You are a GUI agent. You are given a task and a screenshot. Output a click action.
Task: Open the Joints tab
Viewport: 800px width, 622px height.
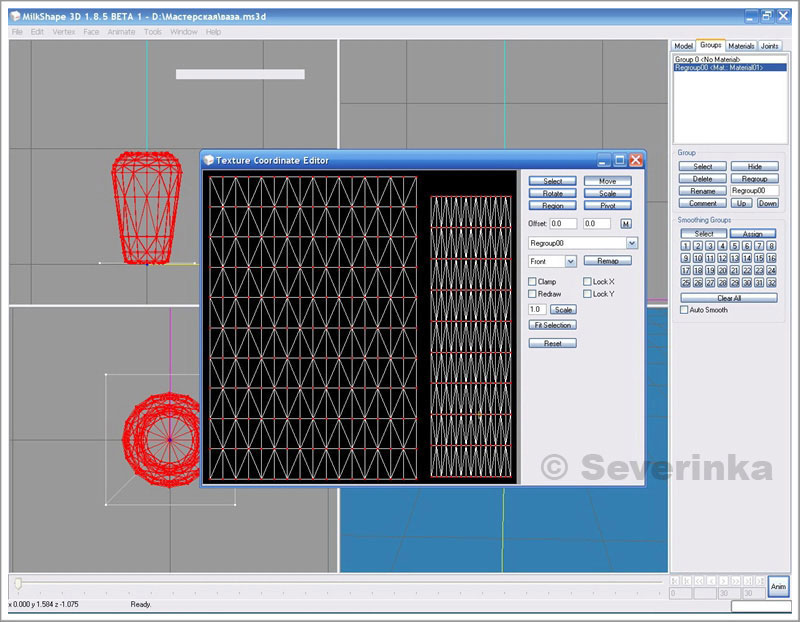[x=770, y=46]
